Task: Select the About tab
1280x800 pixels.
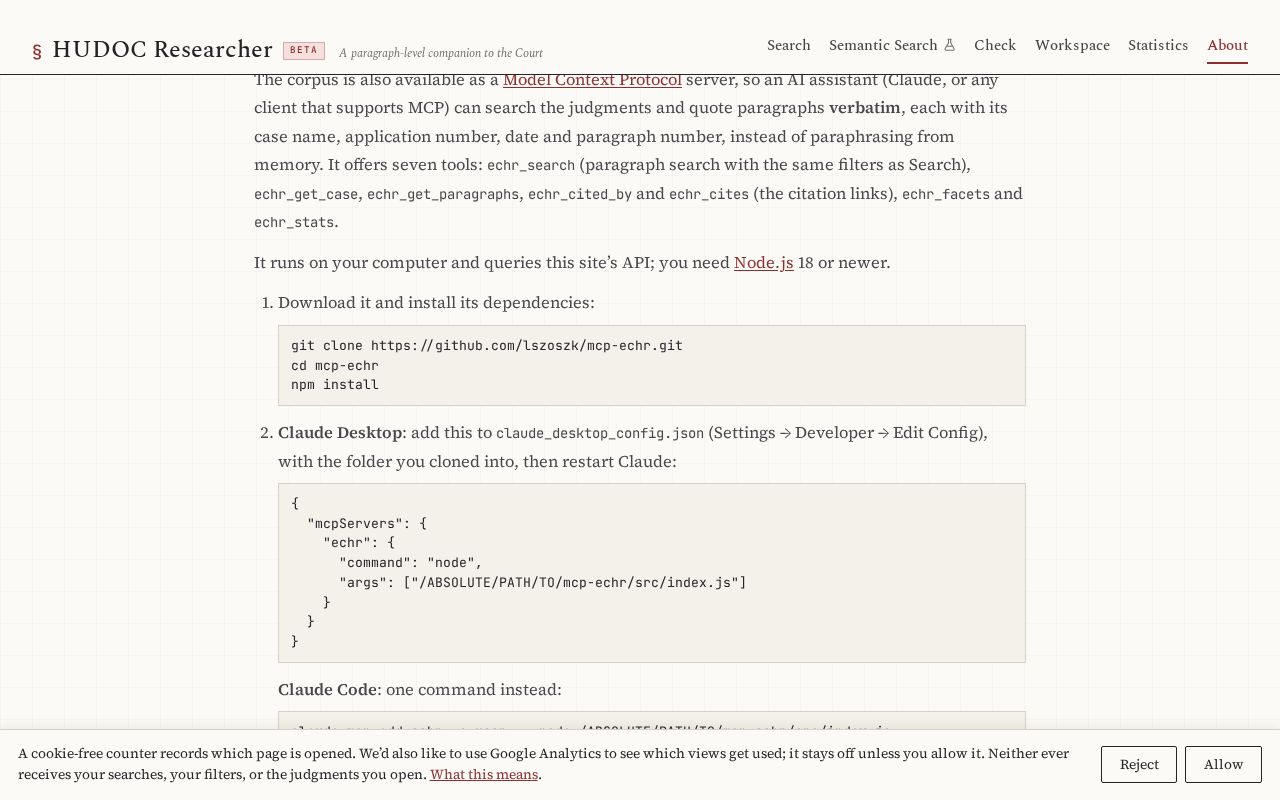Action: coord(1227,45)
